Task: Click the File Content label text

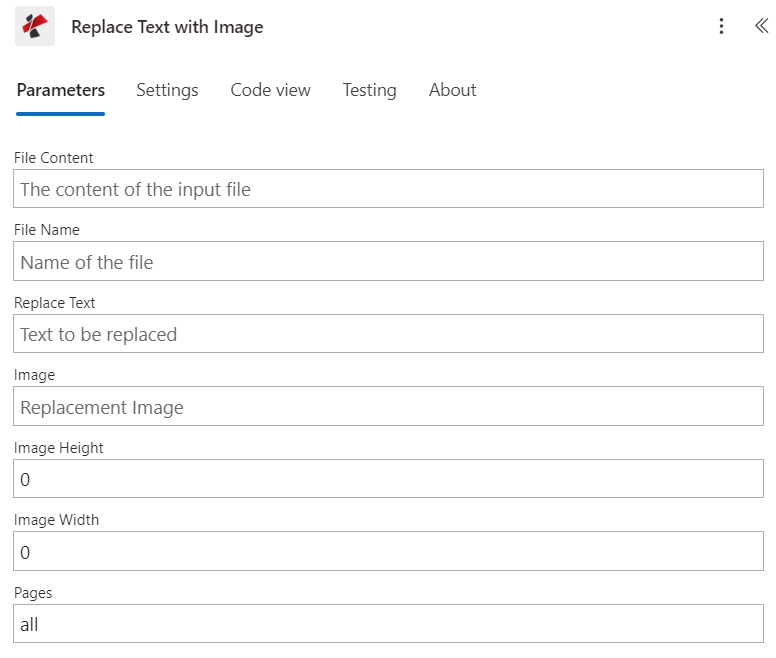Action: click(54, 158)
